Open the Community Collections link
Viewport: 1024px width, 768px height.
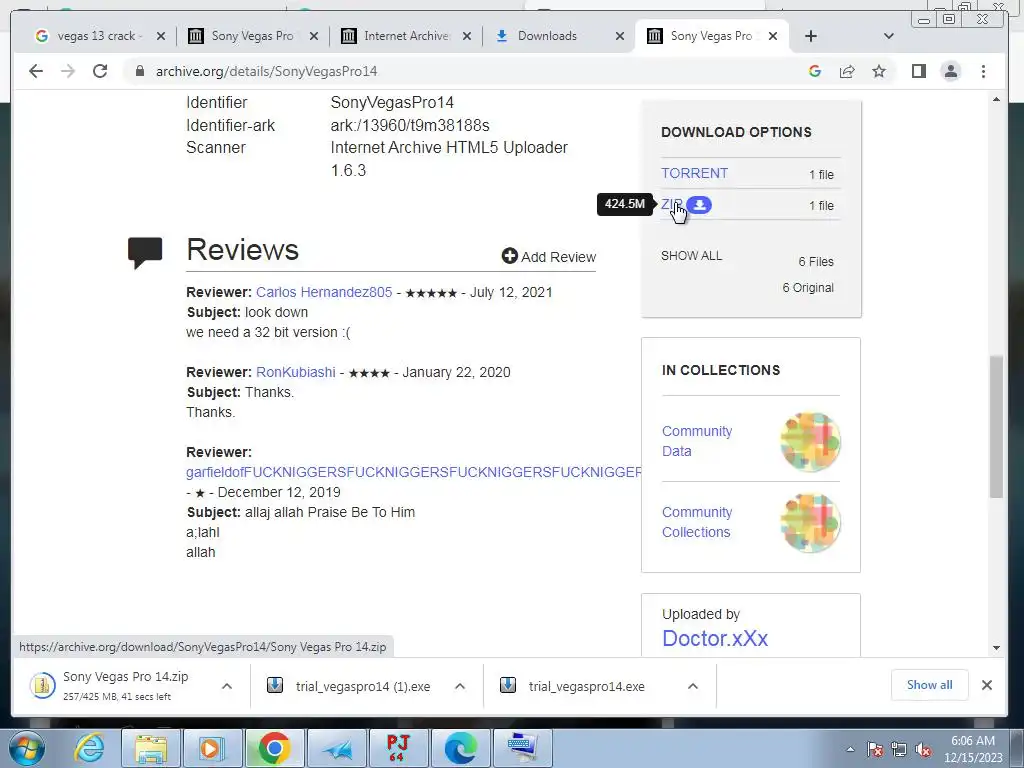tap(697, 522)
